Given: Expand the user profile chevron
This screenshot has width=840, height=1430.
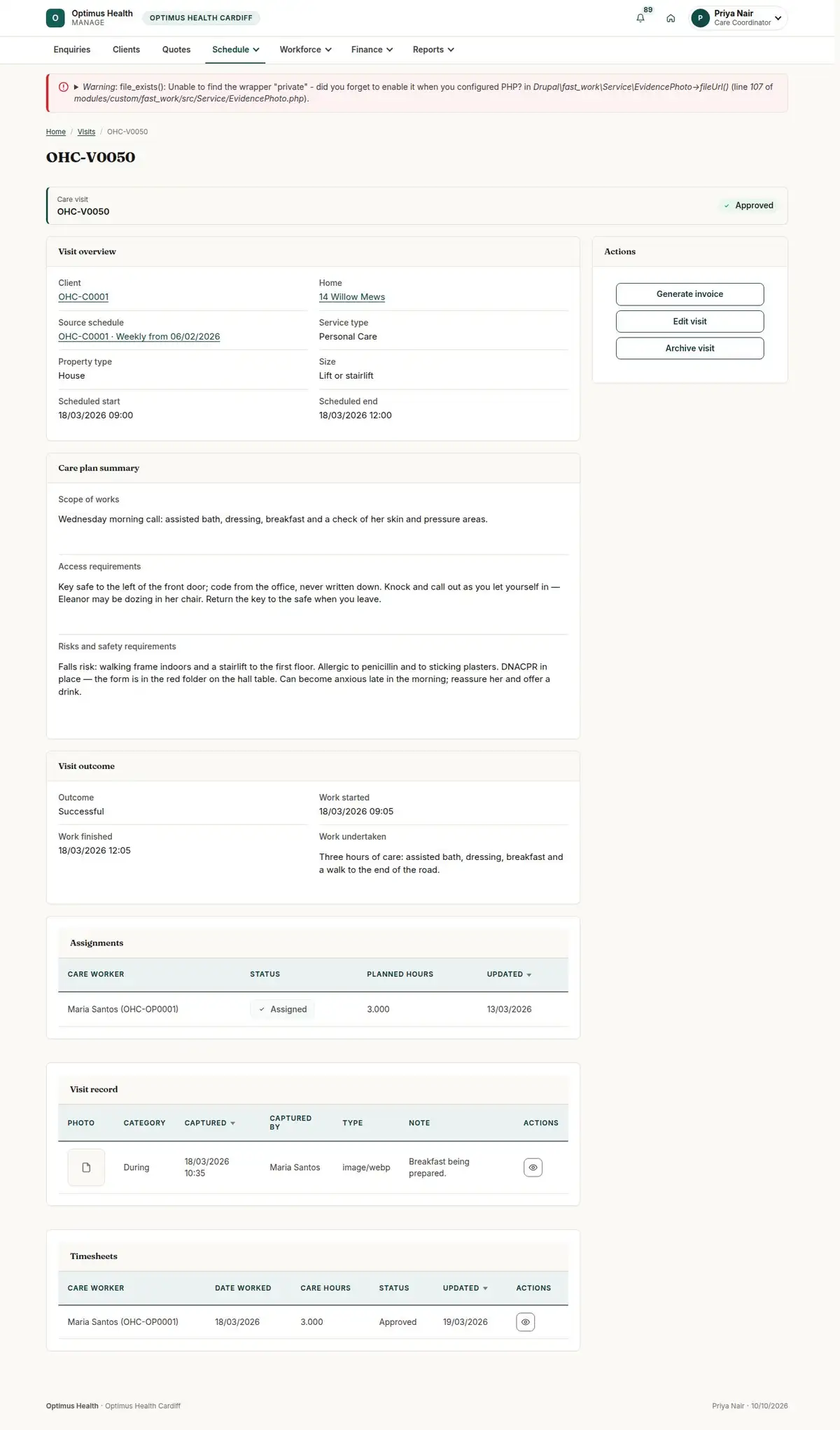Looking at the screenshot, I should click(x=778, y=18).
